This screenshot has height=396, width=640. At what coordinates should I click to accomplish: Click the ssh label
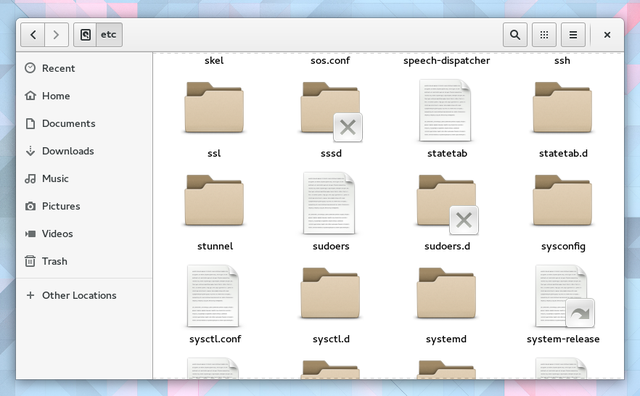click(x=562, y=60)
